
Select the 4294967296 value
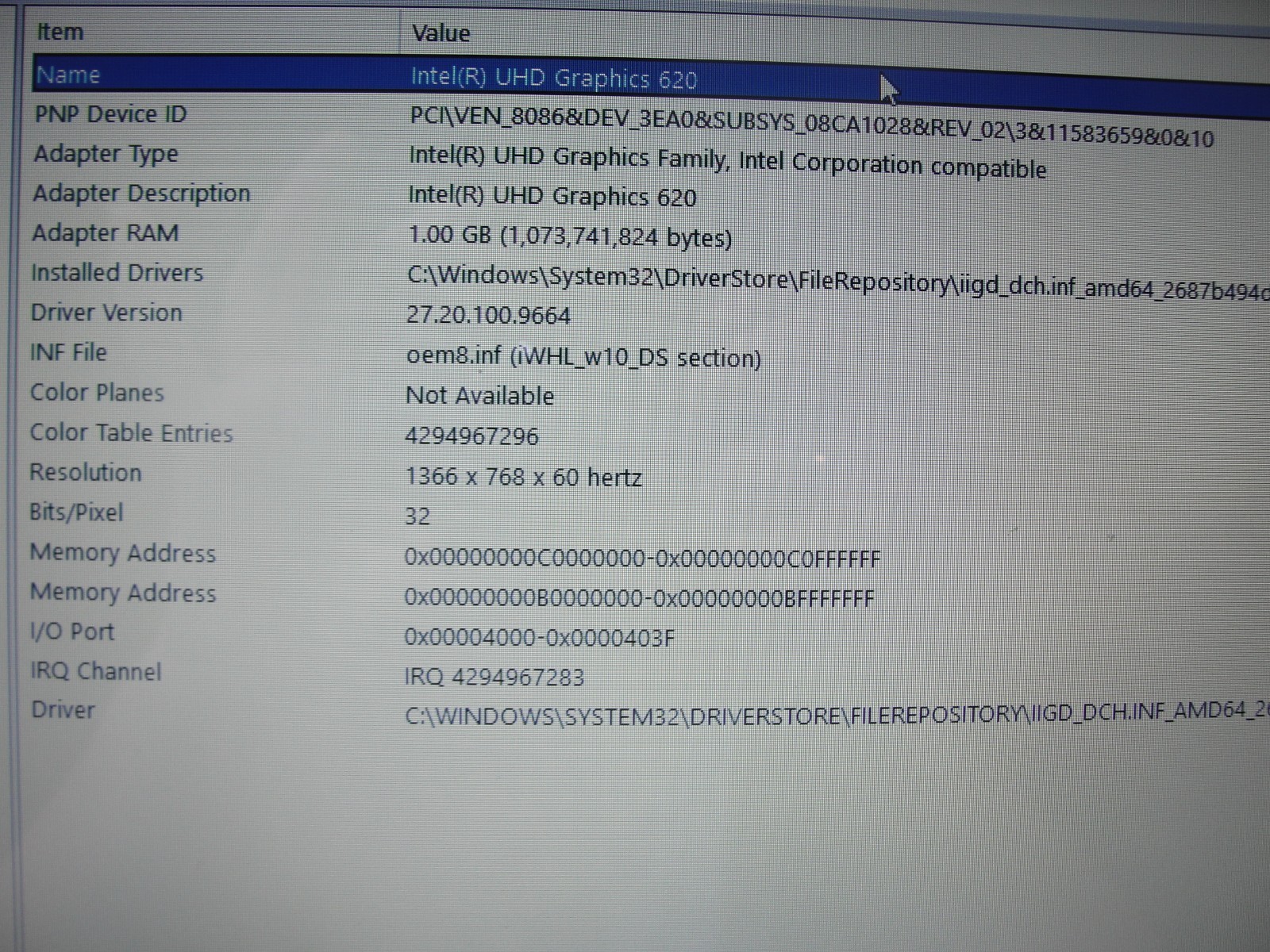[471, 436]
